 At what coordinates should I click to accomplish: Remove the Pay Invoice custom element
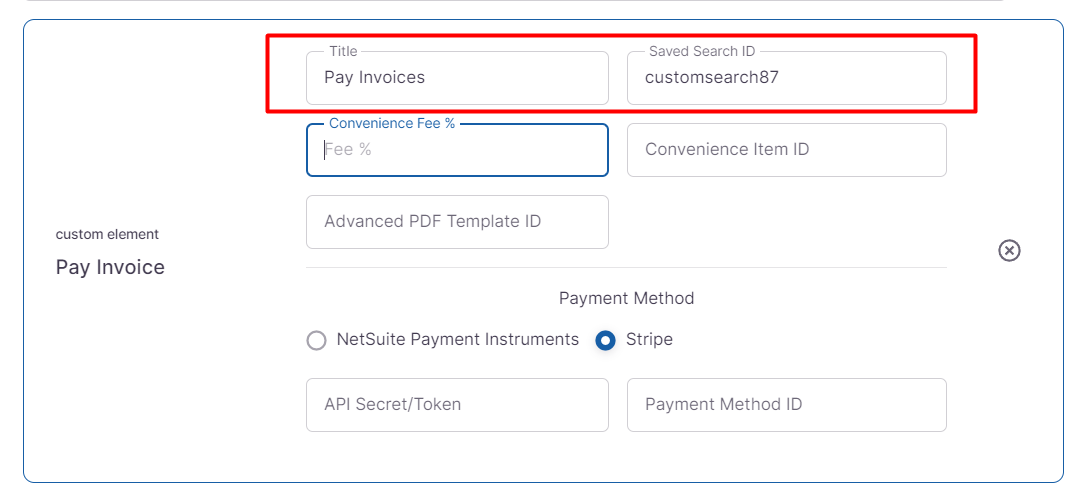pyautogui.click(x=1009, y=250)
